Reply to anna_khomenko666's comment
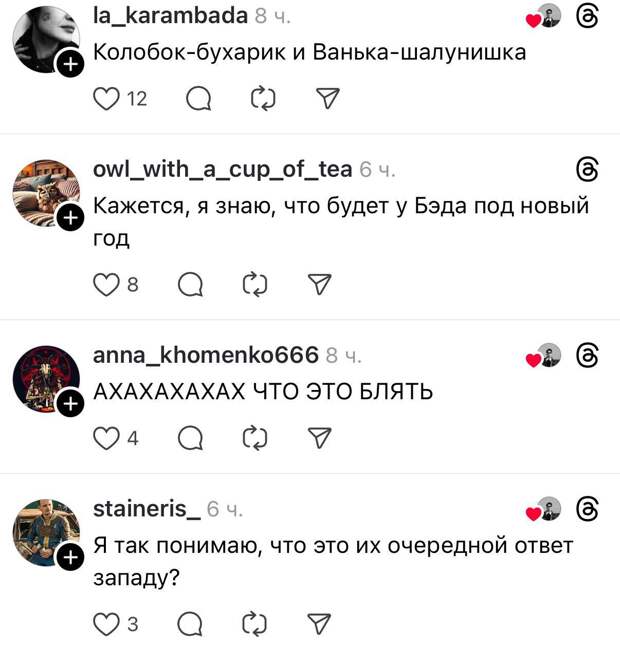This screenshot has height=650, width=620. 190,439
